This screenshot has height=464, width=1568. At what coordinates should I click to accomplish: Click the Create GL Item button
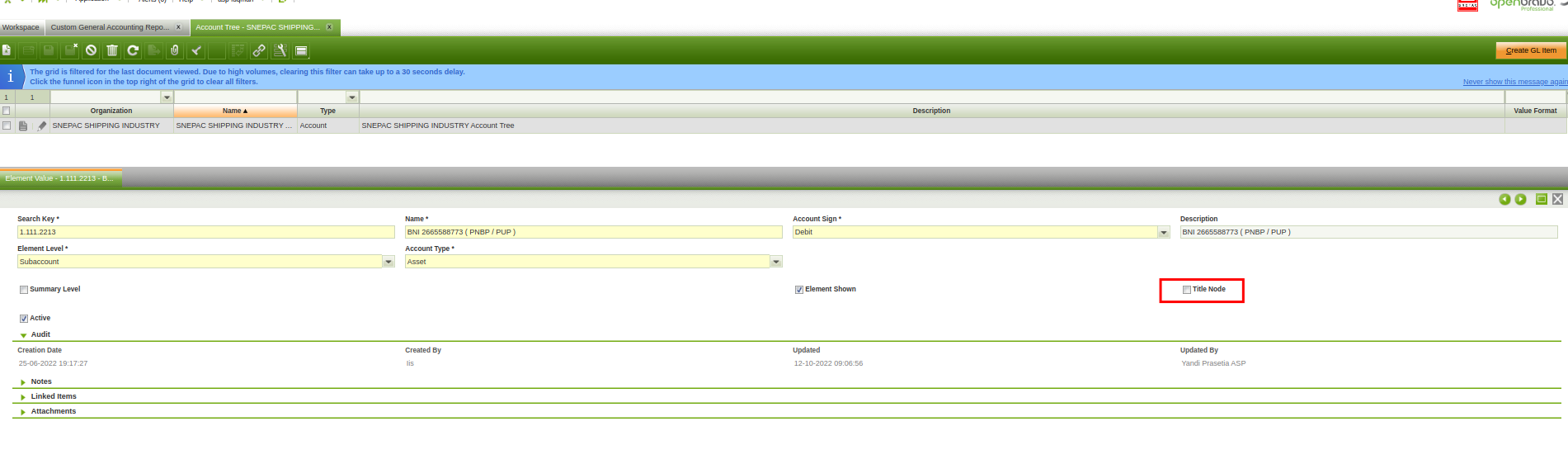(1530, 50)
